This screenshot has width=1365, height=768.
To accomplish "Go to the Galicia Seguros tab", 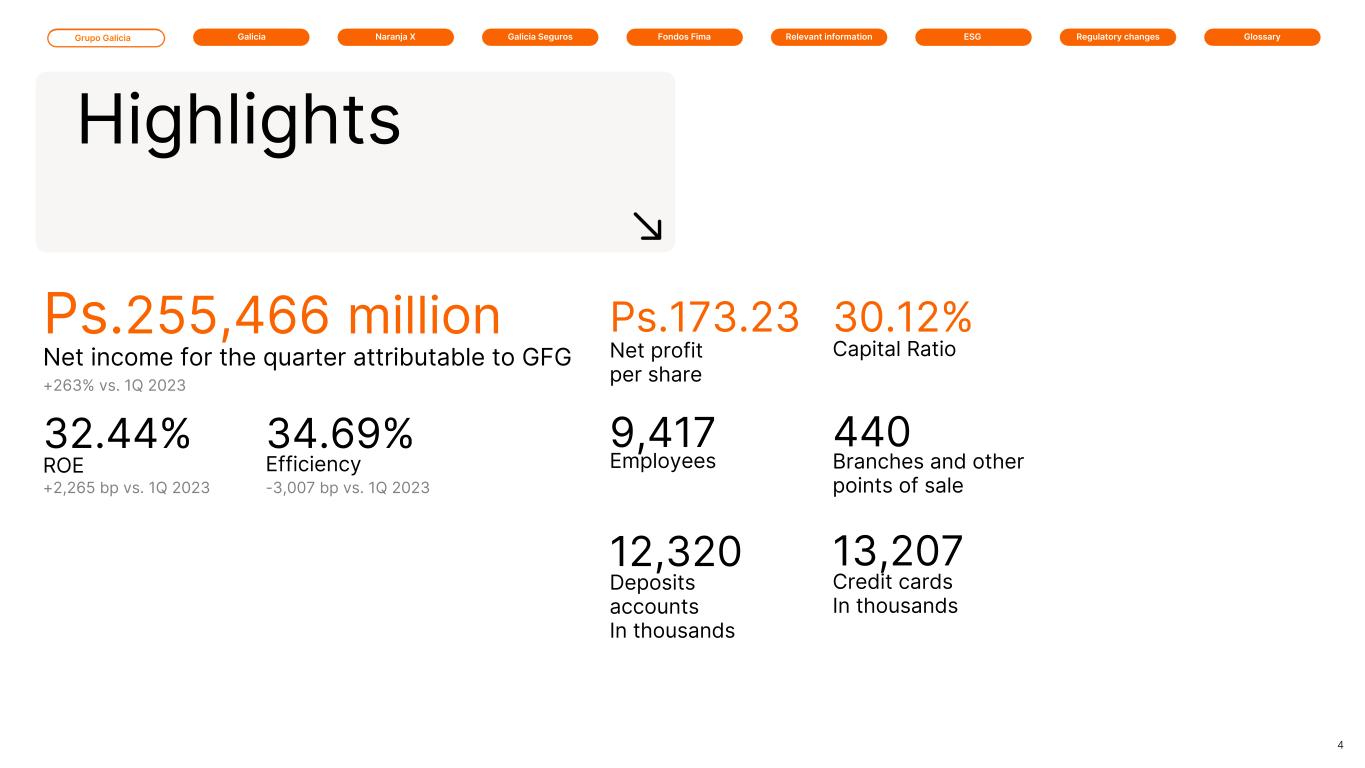I will pyautogui.click(x=540, y=37).
